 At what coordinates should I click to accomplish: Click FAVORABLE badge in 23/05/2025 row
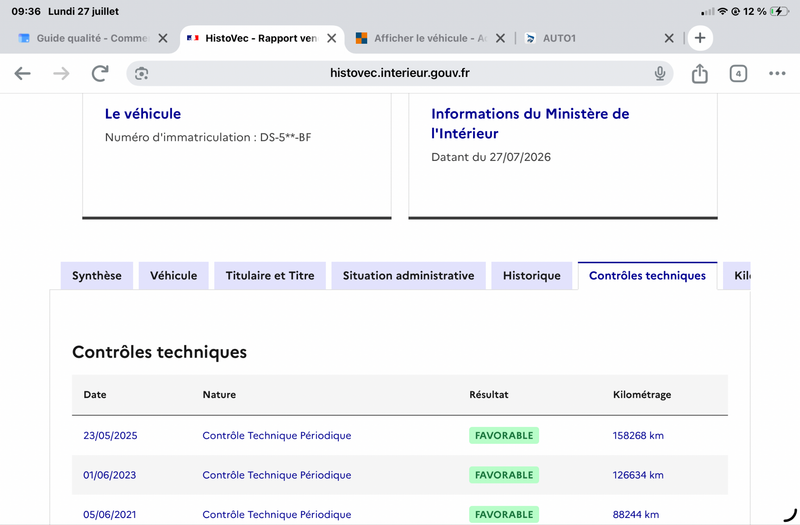click(504, 435)
